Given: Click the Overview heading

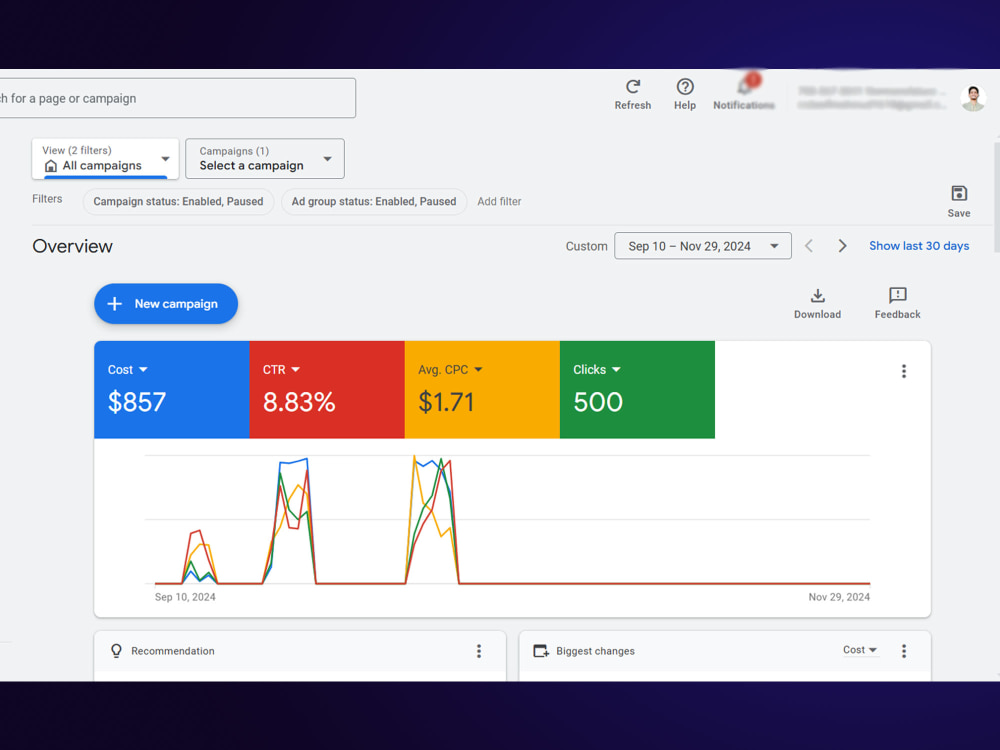Looking at the screenshot, I should click(73, 246).
